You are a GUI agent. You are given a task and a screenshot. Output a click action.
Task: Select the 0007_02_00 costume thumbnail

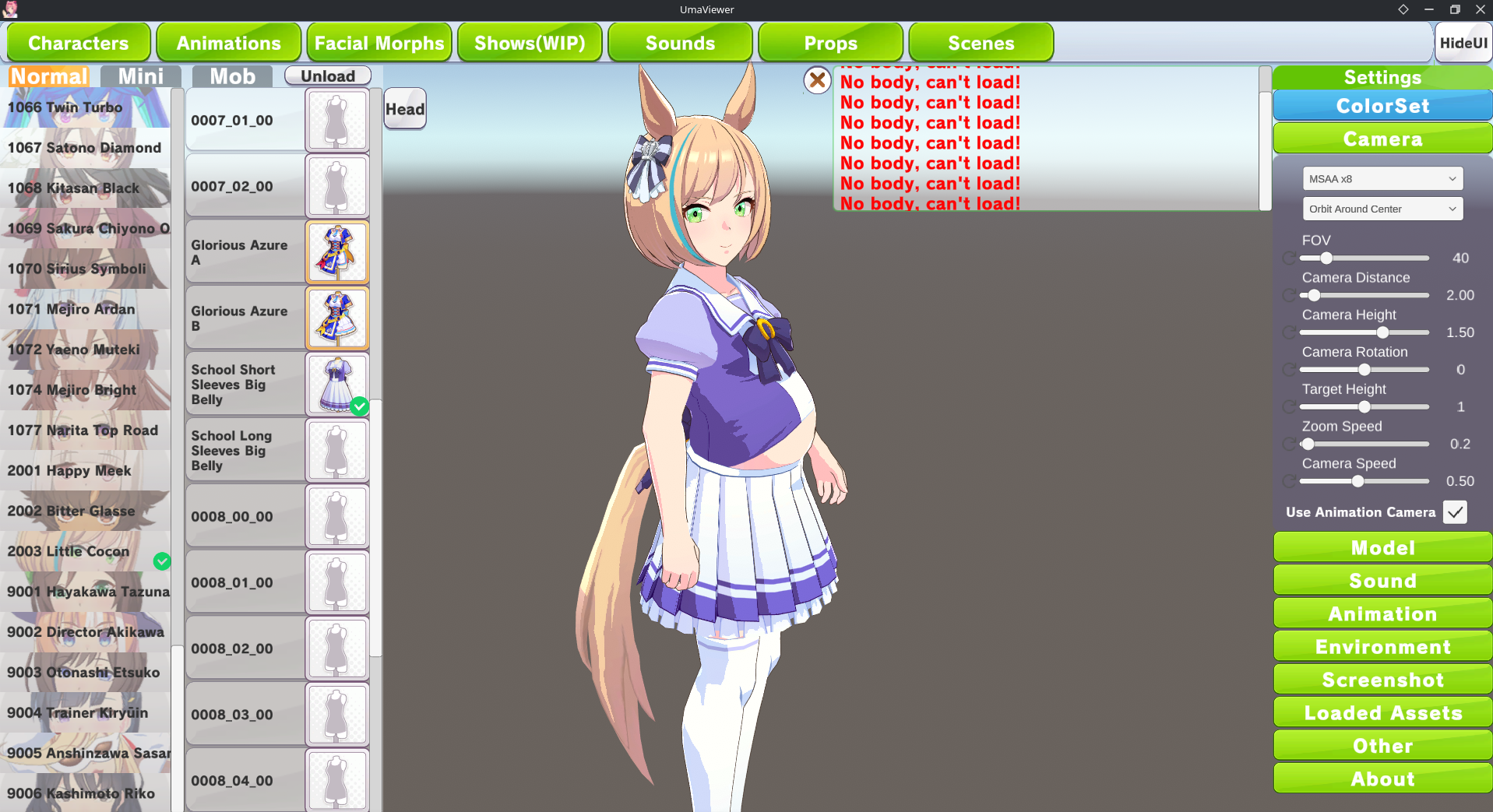click(x=336, y=187)
